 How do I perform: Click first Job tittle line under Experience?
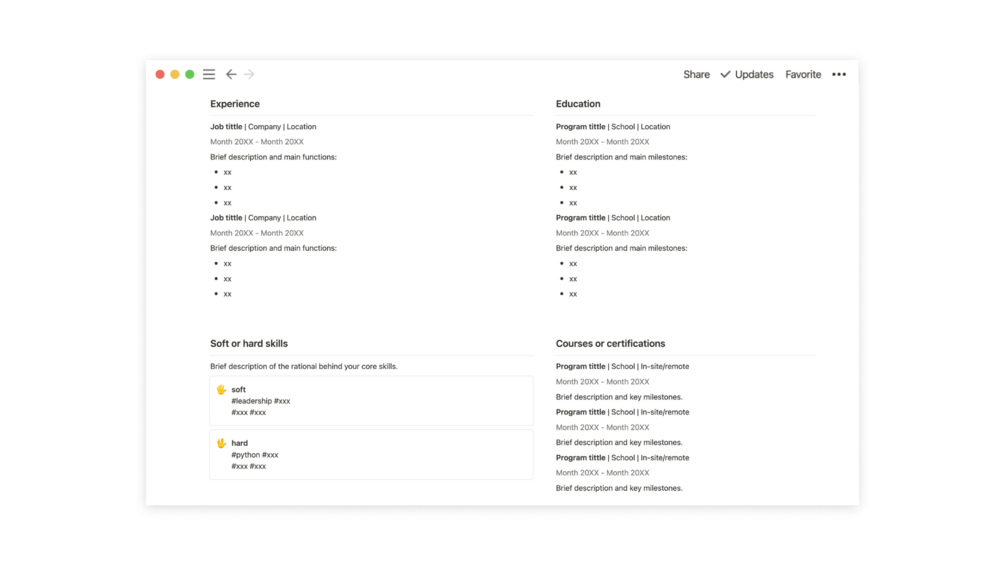[263, 127]
